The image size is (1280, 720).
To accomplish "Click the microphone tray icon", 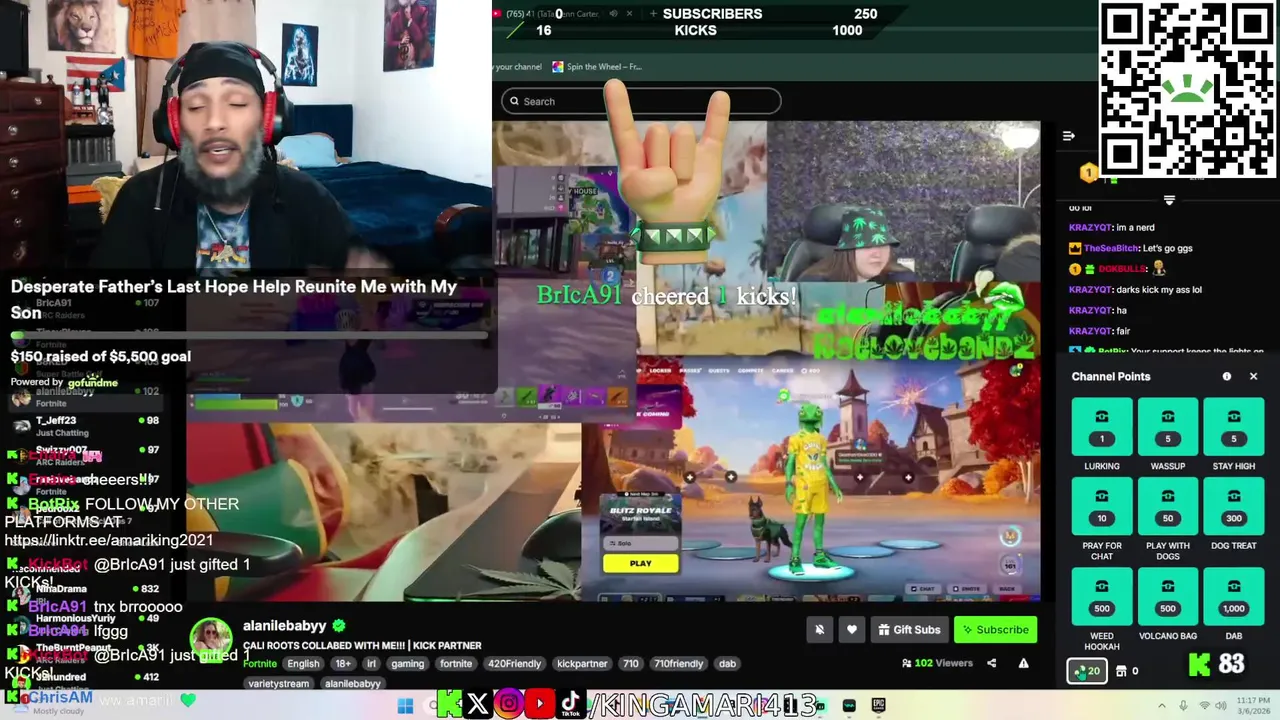I will [1184, 705].
